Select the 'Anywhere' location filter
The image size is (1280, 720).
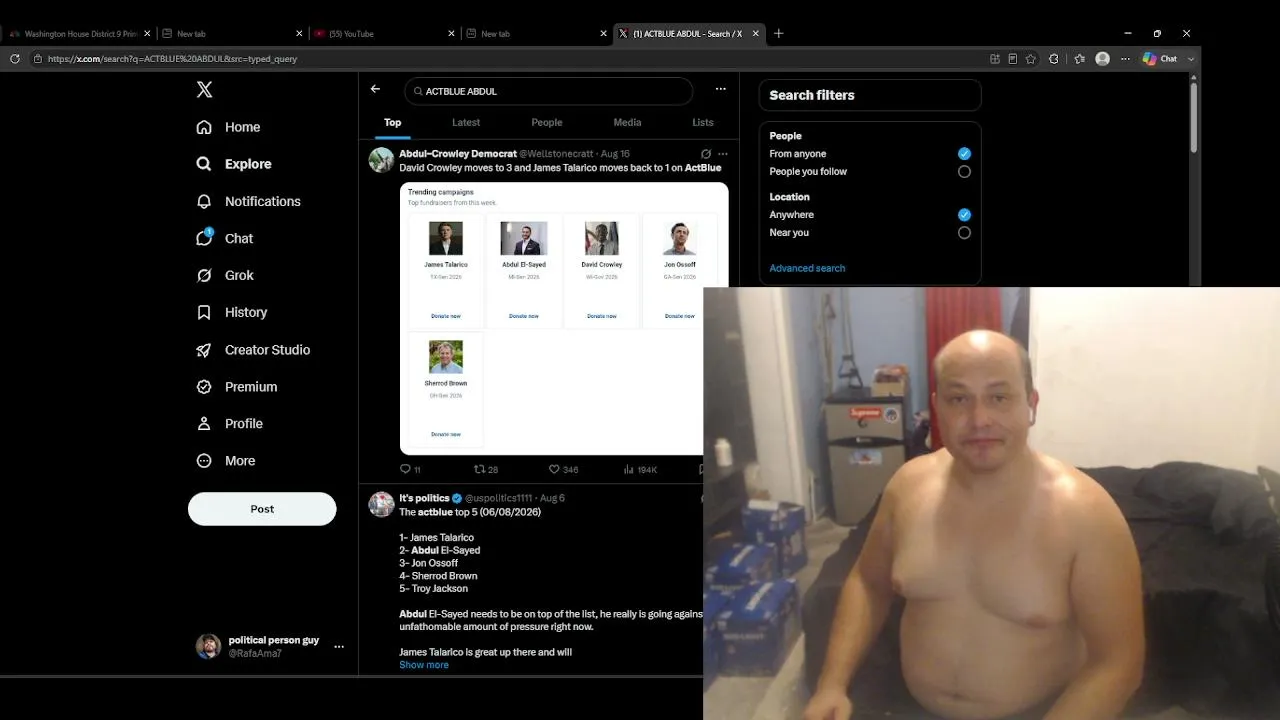(x=964, y=215)
